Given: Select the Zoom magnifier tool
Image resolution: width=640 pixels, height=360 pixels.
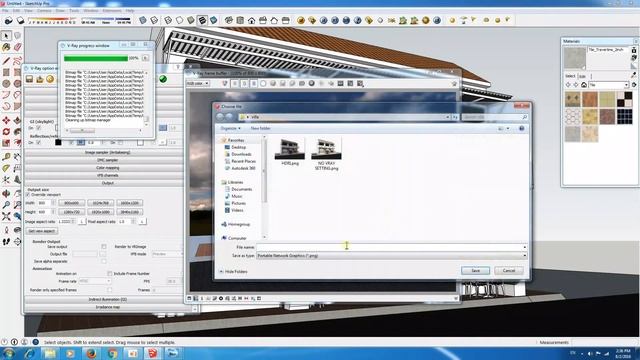Looking at the screenshot, I should coord(6,205).
